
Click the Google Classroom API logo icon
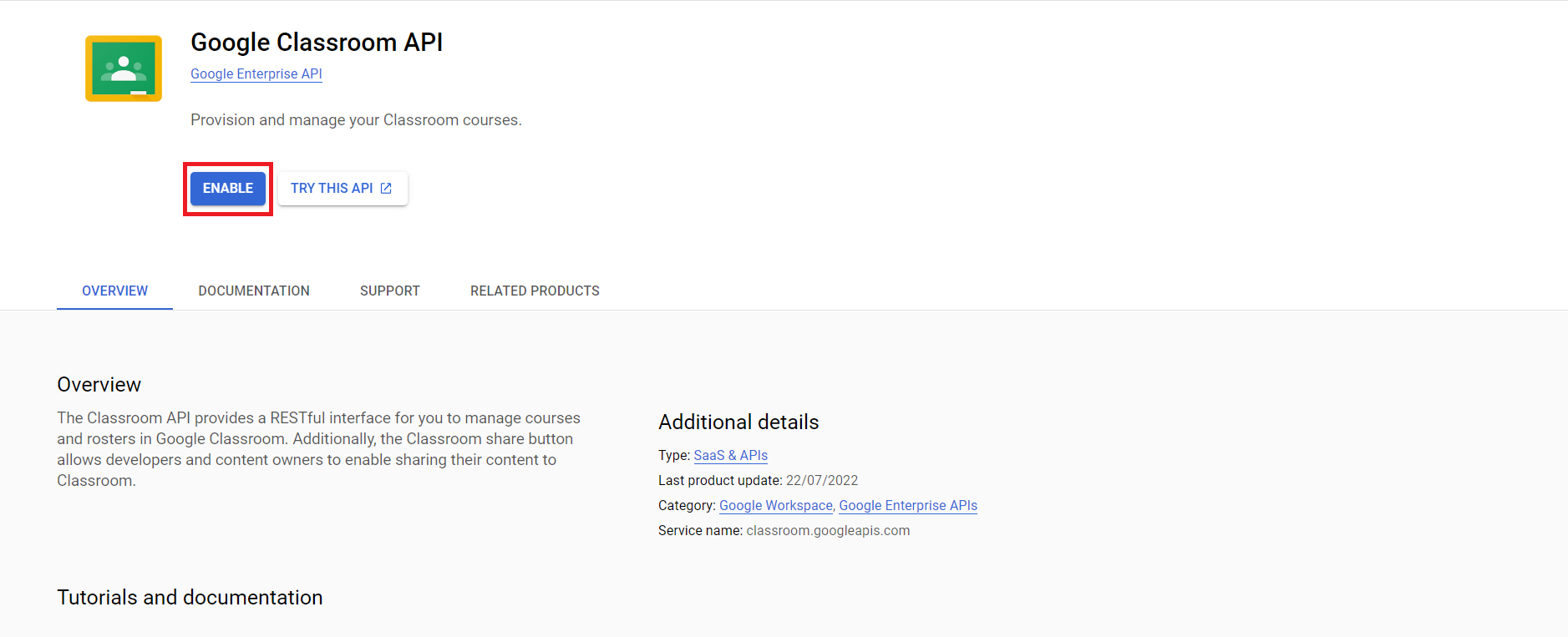pyautogui.click(x=124, y=68)
